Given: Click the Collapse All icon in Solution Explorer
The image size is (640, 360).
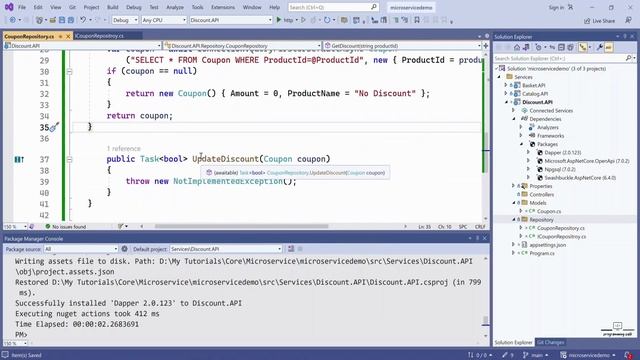Looking at the screenshot, I should pyautogui.click(x=561, y=48).
